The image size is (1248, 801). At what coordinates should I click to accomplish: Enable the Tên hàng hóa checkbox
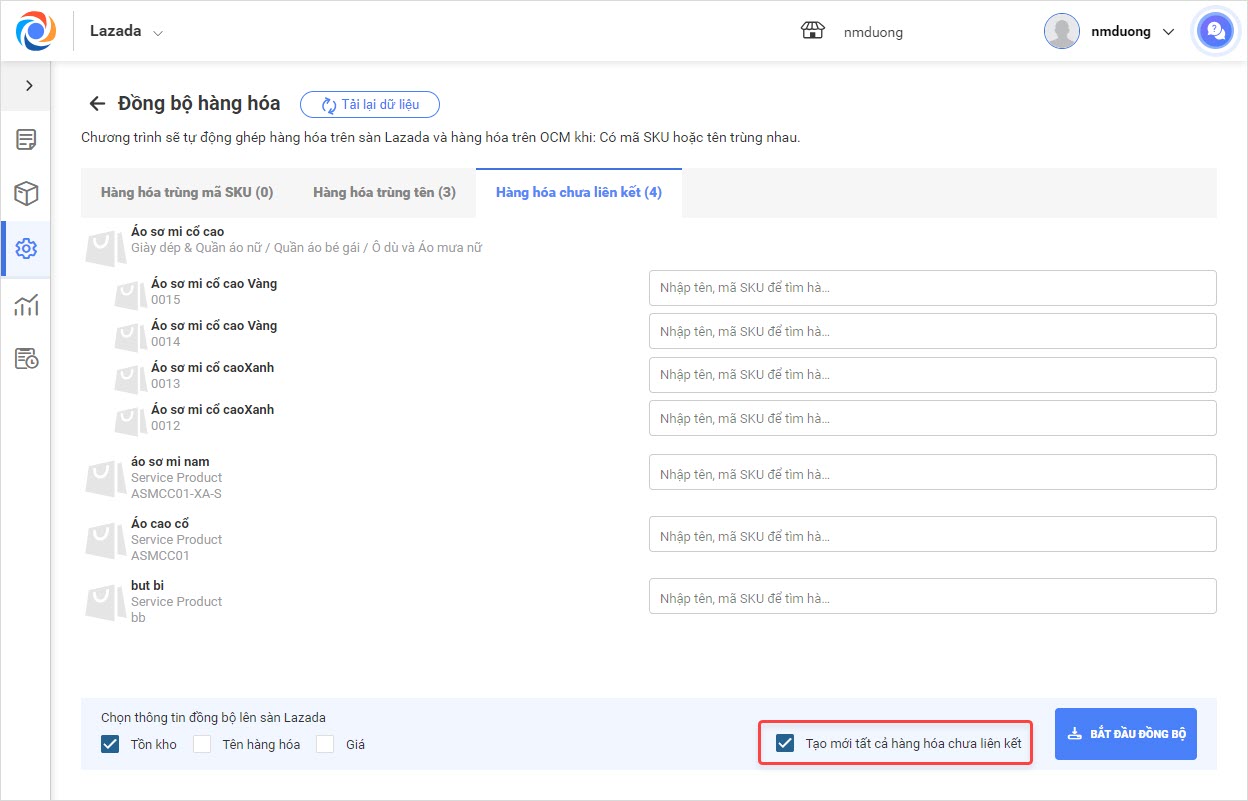click(x=202, y=744)
